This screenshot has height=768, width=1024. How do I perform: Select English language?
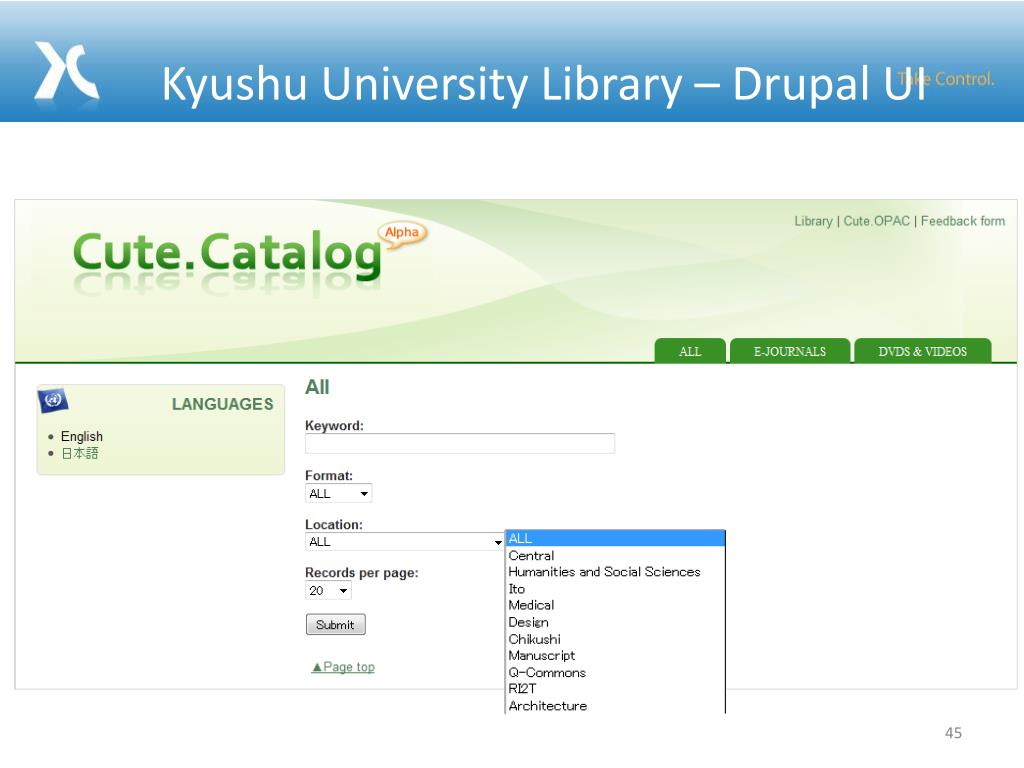82,436
